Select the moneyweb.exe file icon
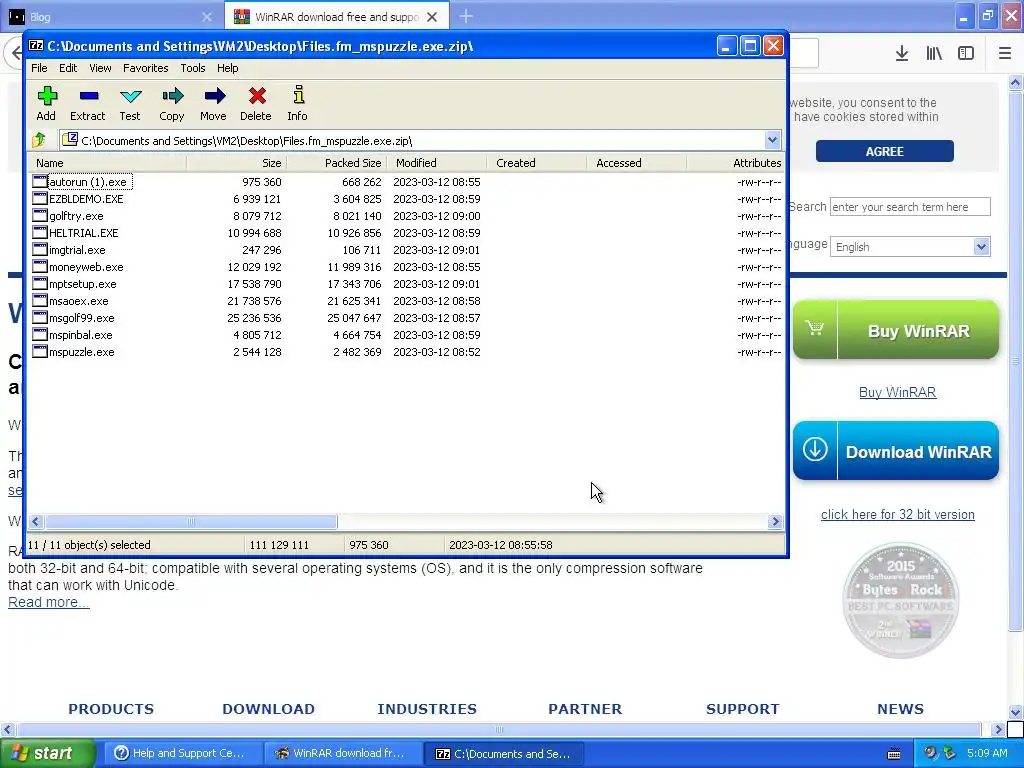The width and height of the screenshot is (1024, 768). coord(40,266)
